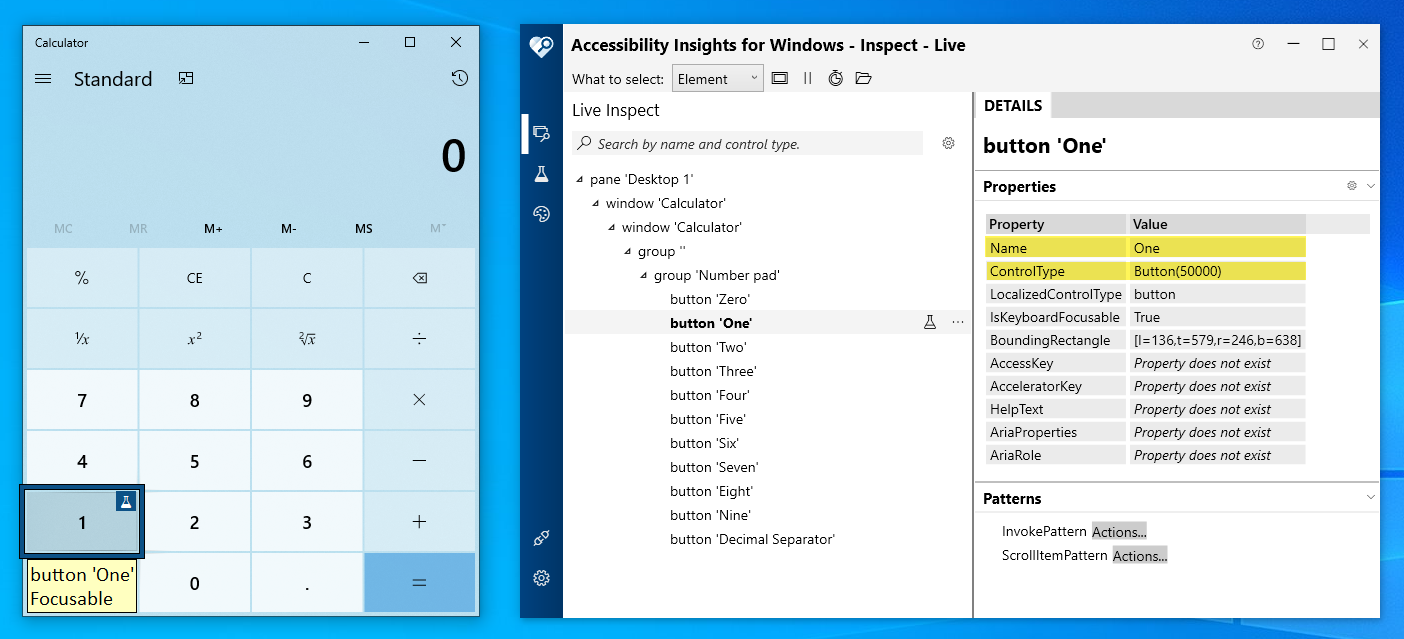Click the beaker icon on Calculator's 1 key
The width and height of the screenshot is (1404, 639).
coord(125,501)
